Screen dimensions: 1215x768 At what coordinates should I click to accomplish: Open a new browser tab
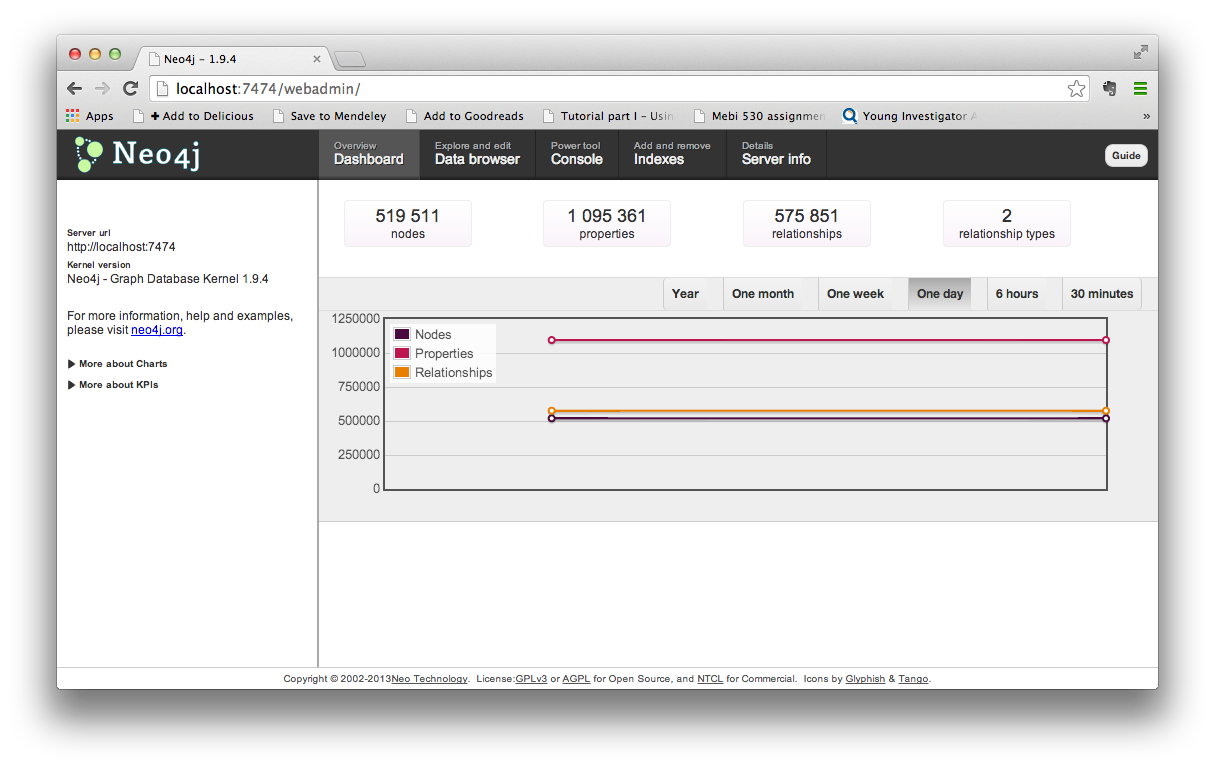(x=350, y=59)
